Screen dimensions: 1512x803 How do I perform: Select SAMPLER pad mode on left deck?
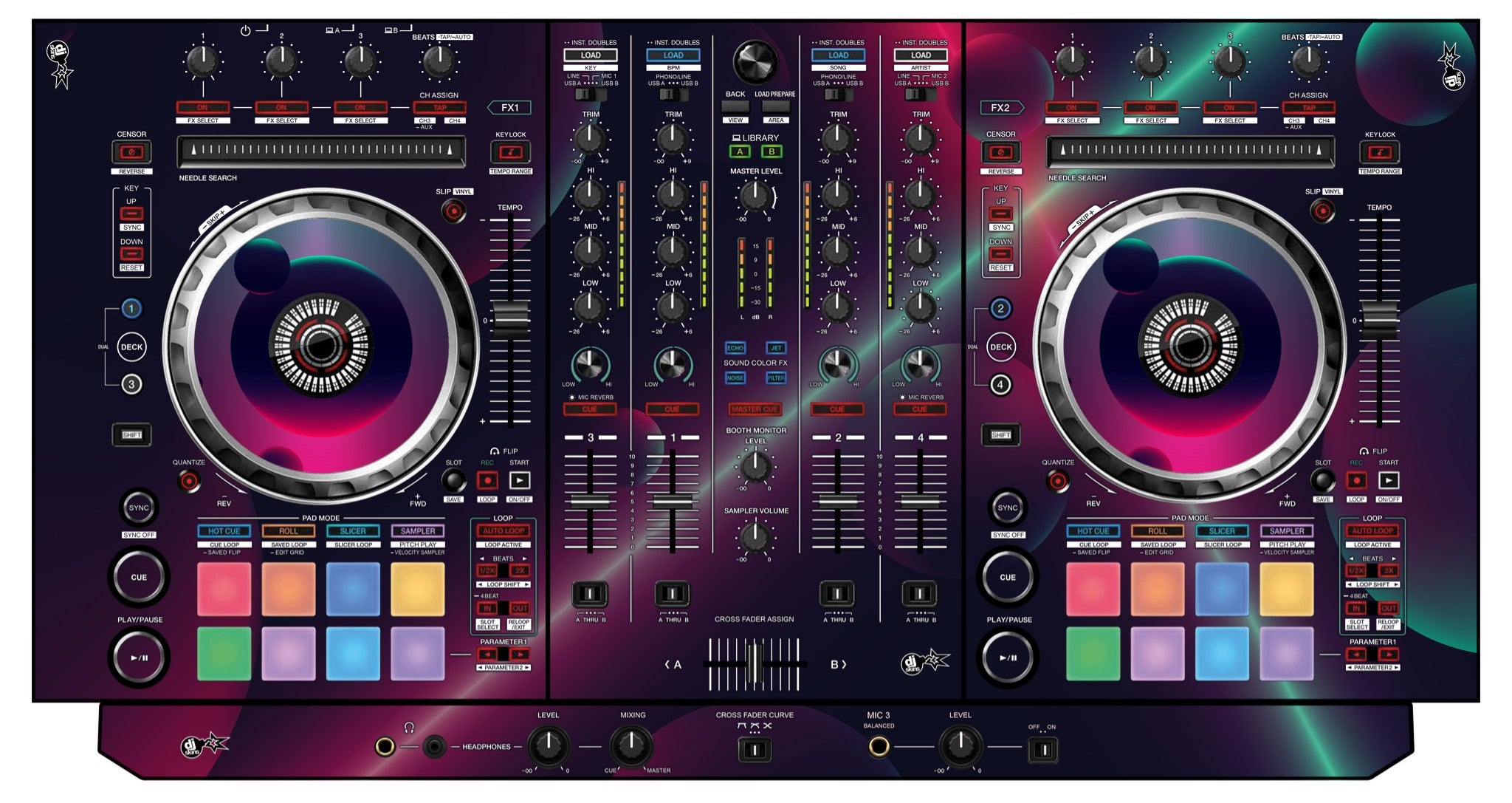tap(418, 531)
